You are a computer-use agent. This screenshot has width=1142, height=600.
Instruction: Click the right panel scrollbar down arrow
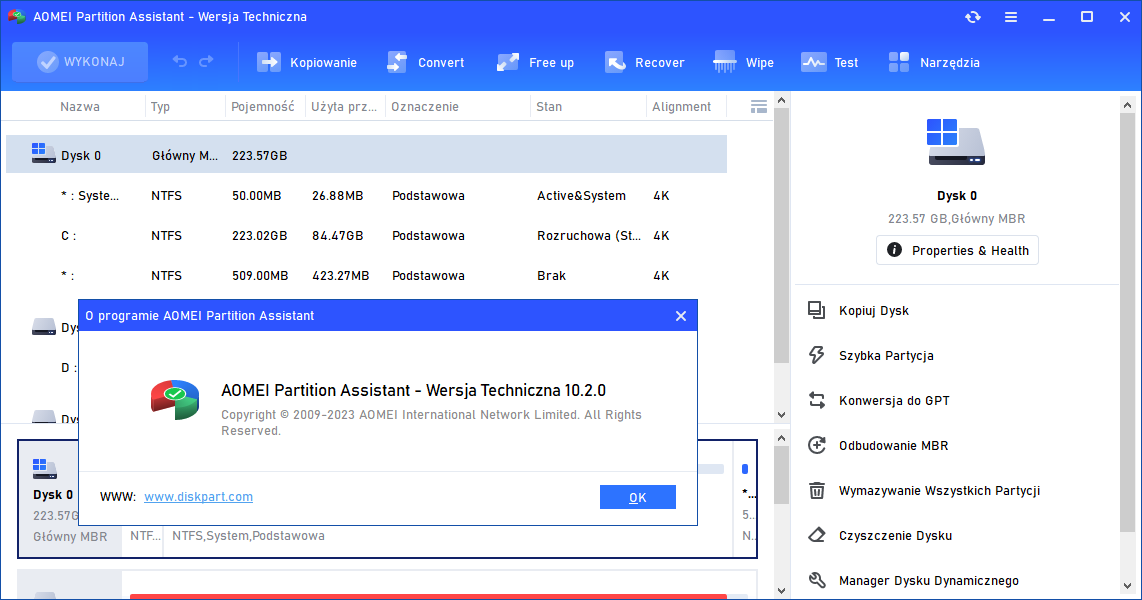click(1127, 586)
